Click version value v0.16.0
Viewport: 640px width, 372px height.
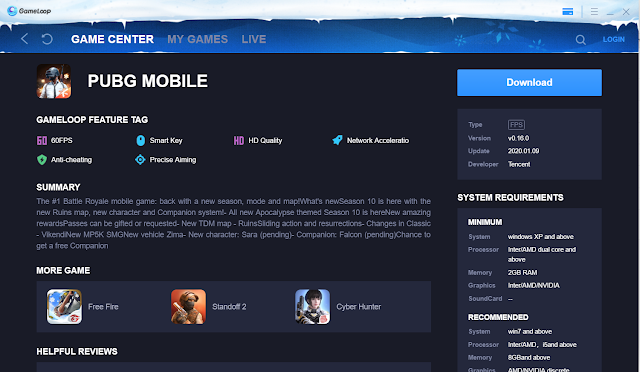click(x=518, y=138)
